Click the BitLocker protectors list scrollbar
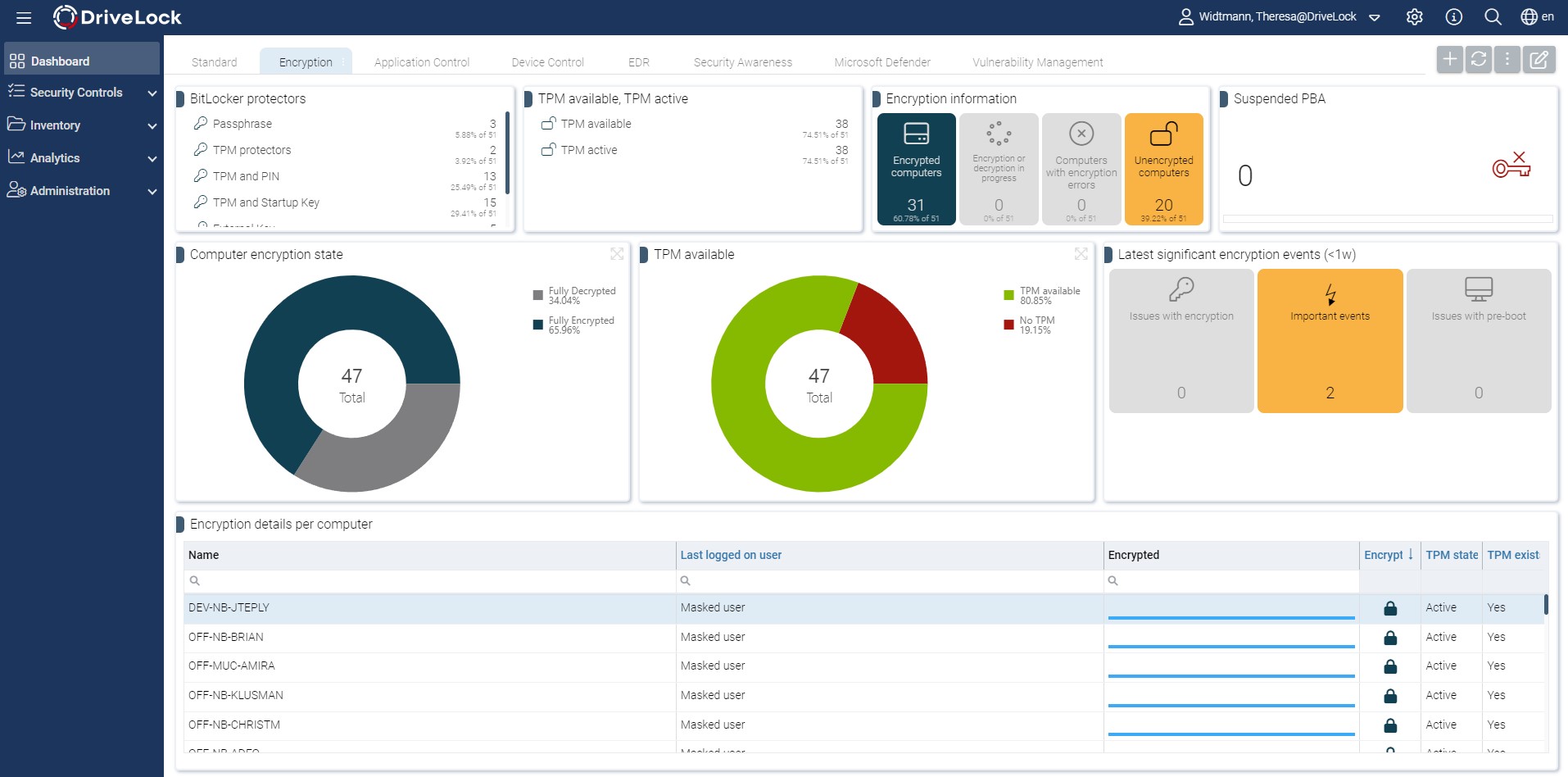The height and width of the screenshot is (777, 1568). (x=508, y=153)
